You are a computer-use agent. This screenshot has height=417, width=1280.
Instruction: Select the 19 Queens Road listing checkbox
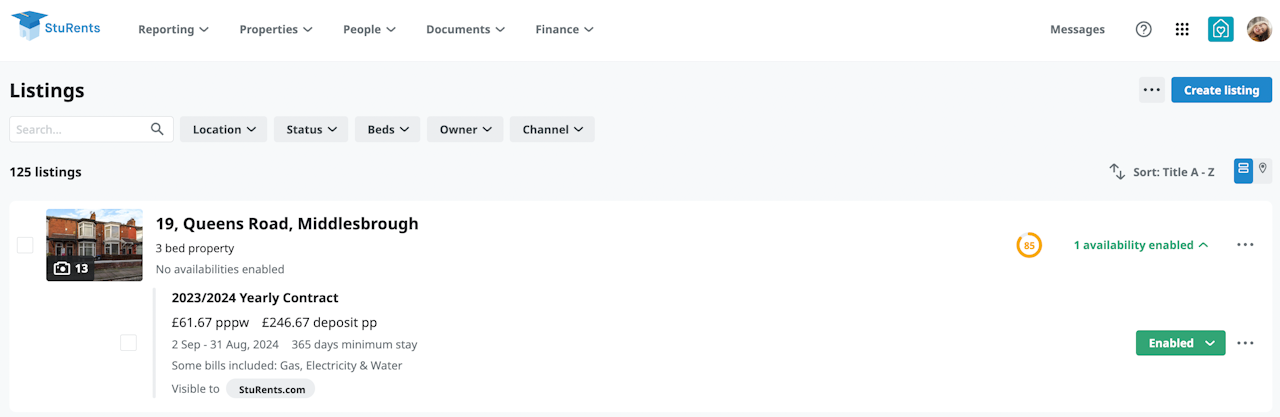[x=25, y=245]
